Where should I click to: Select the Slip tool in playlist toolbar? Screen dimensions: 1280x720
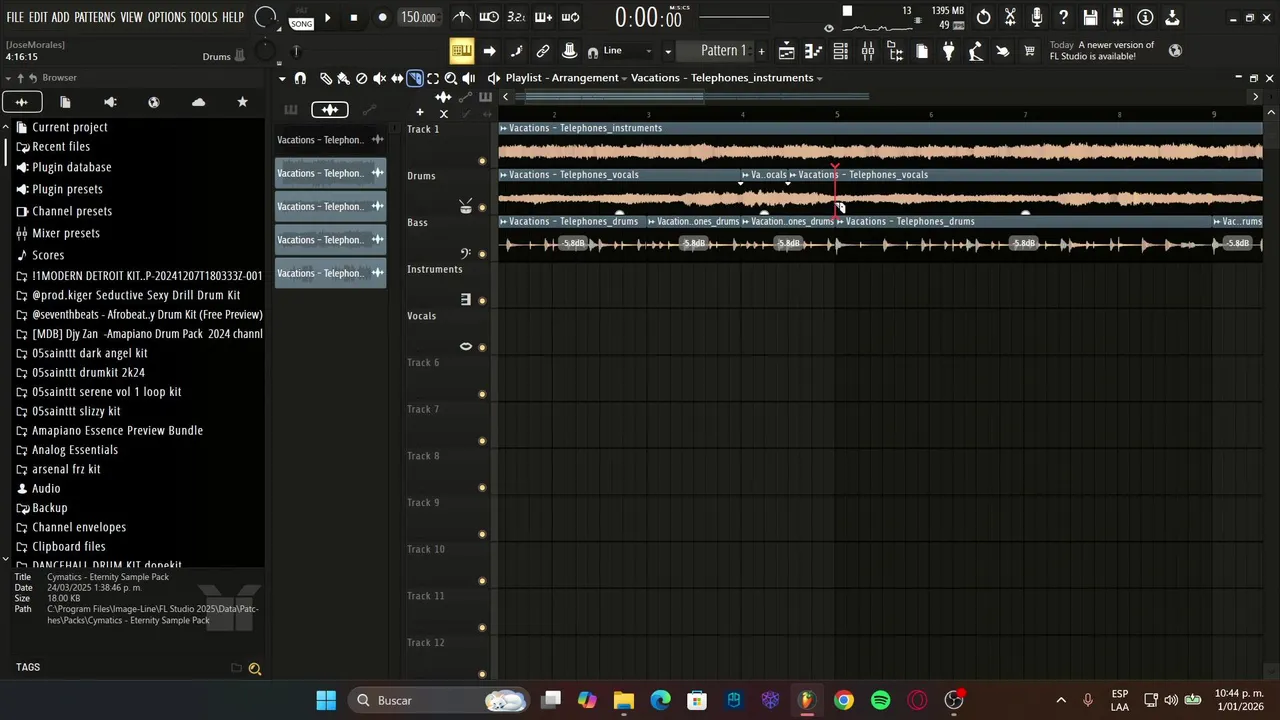[x=397, y=78]
